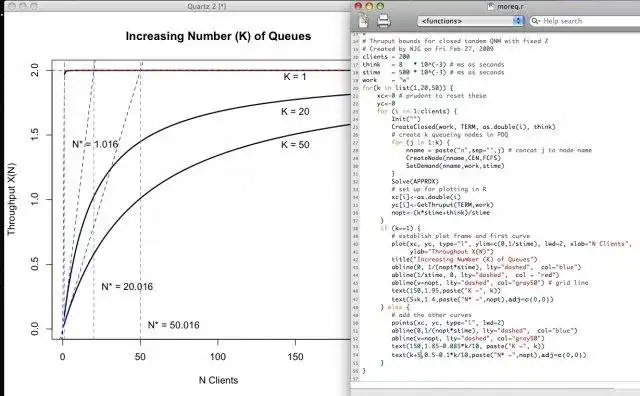Click the 'Throughput X(N)' y-axis label
Viewport: 640px width, 396px height.
point(11,199)
